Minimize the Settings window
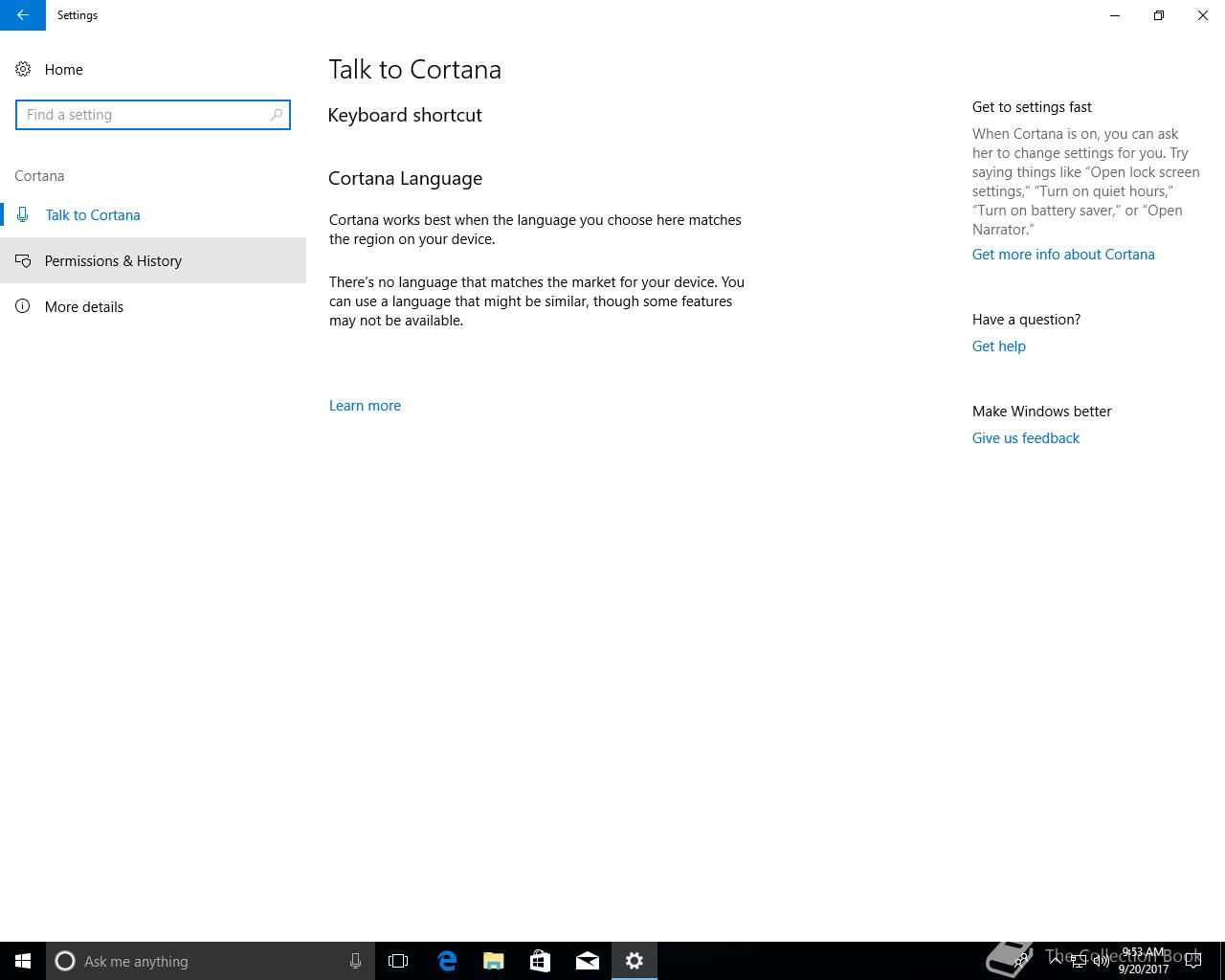This screenshot has width=1225, height=980. click(x=1115, y=15)
